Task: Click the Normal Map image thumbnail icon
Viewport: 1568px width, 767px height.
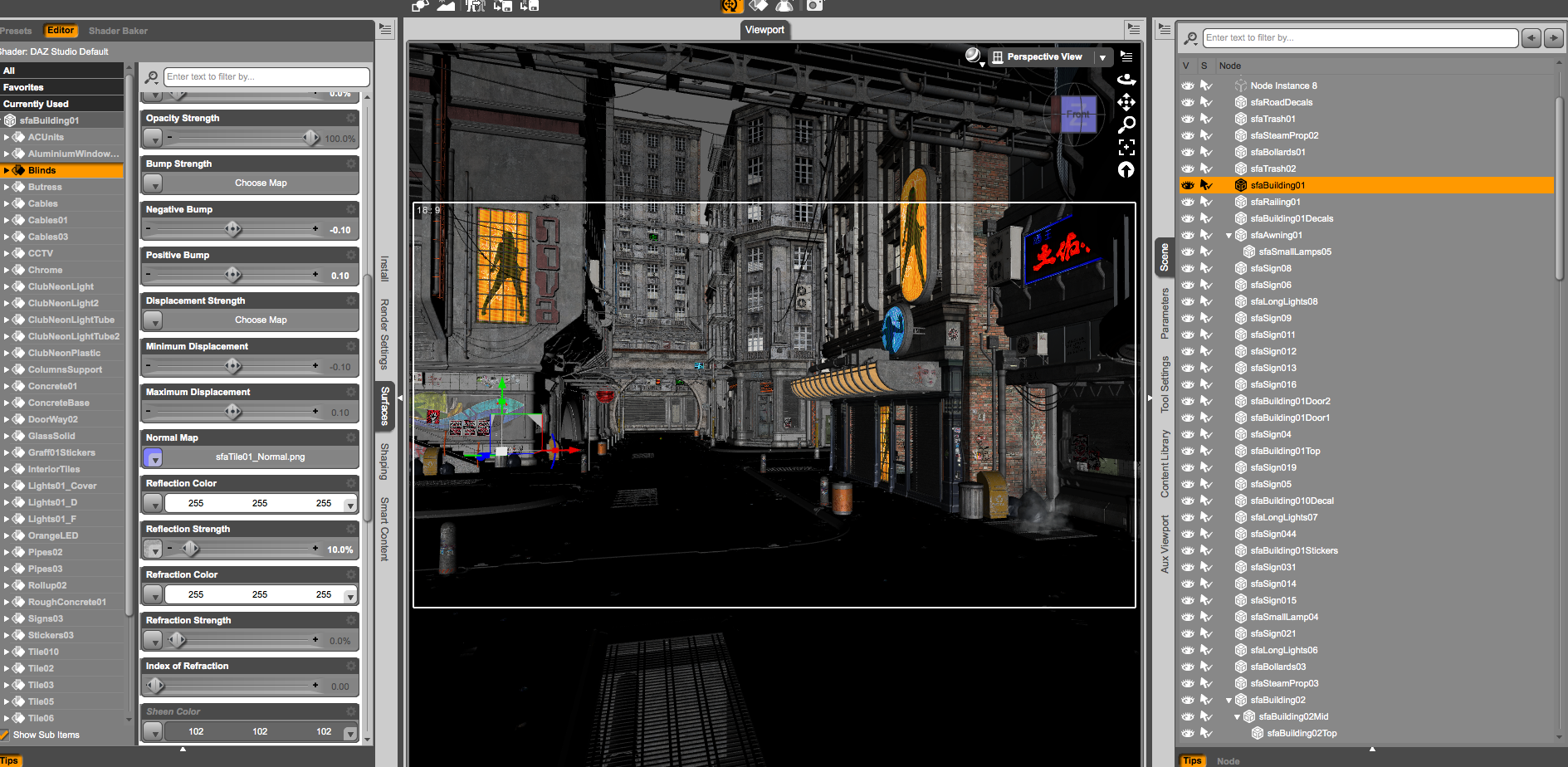Action: pyautogui.click(x=153, y=457)
